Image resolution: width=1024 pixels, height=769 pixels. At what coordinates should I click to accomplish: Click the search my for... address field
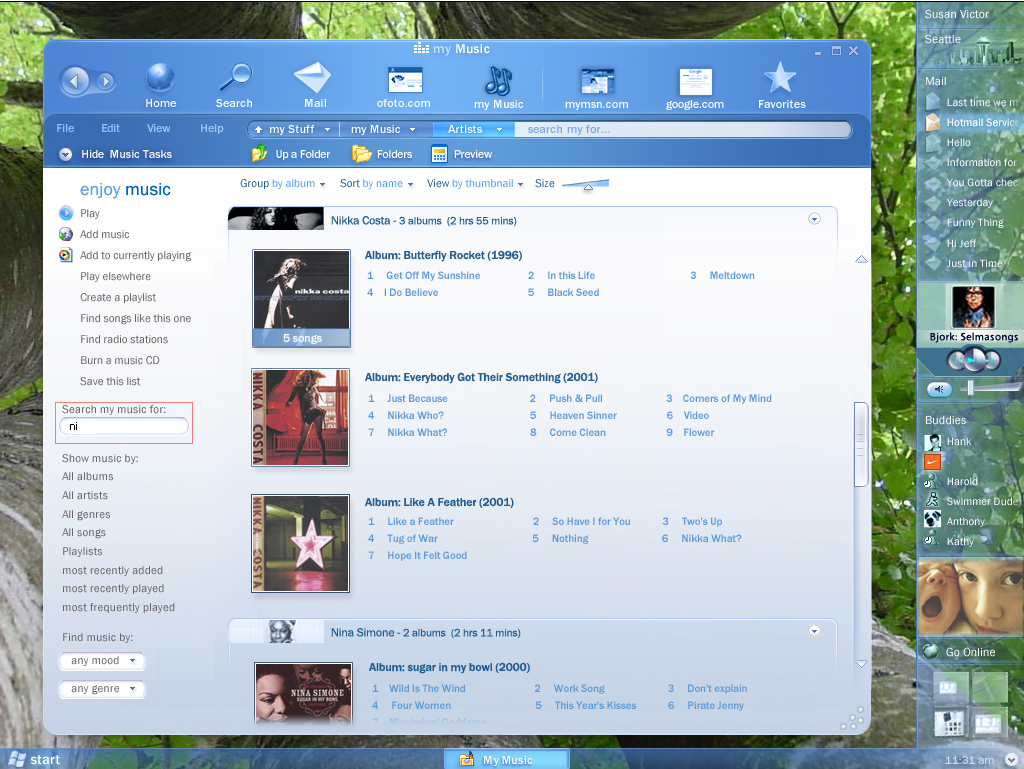tap(682, 129)
